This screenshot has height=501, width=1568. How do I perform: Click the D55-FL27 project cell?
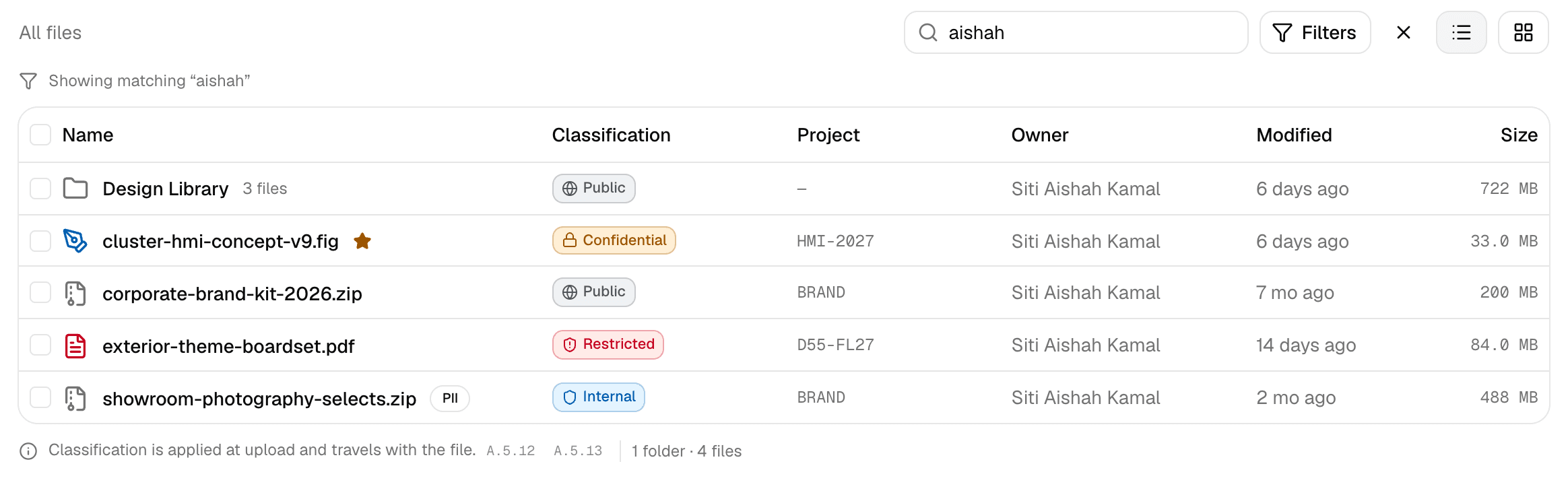click(x=835, y=345)
